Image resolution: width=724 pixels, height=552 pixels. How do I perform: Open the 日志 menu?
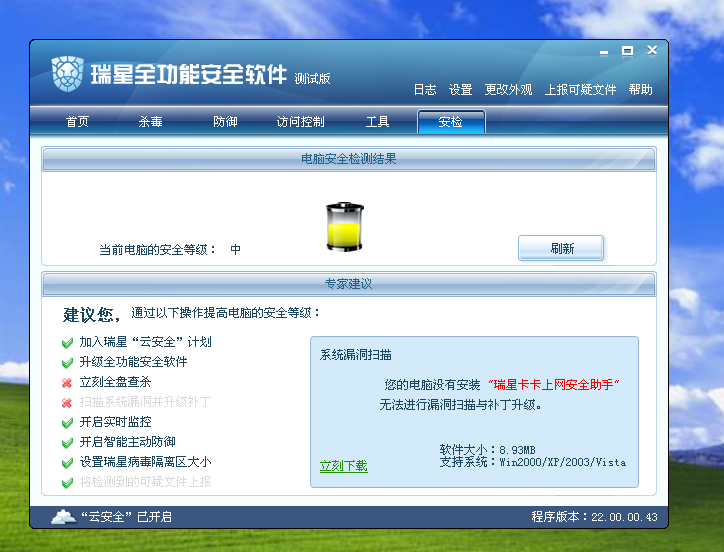point(425,90)
